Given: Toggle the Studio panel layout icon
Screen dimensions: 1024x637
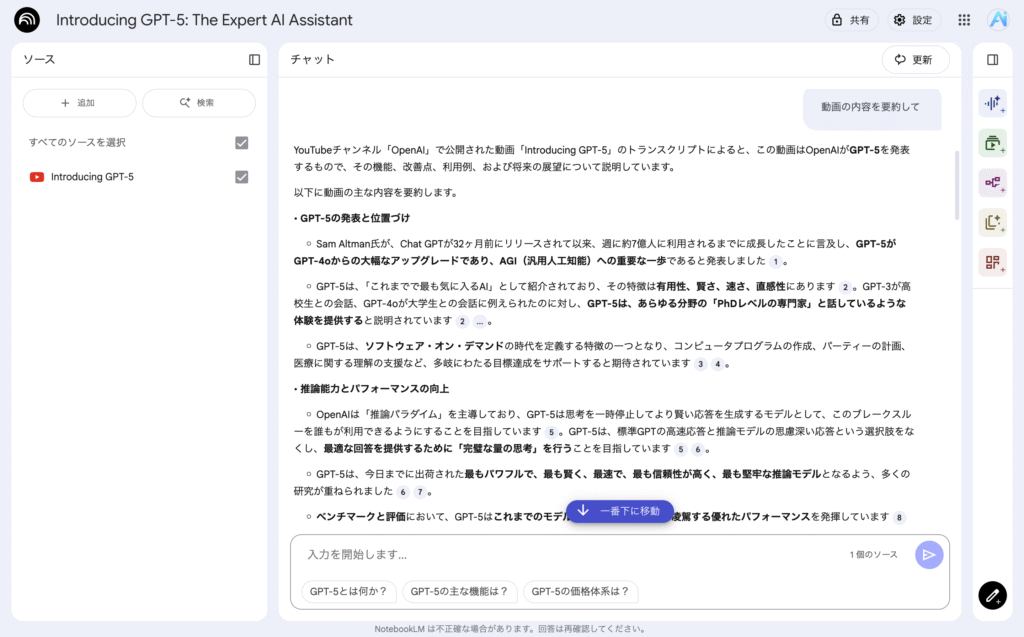Looking at the screenshot, I should [993, 59].
